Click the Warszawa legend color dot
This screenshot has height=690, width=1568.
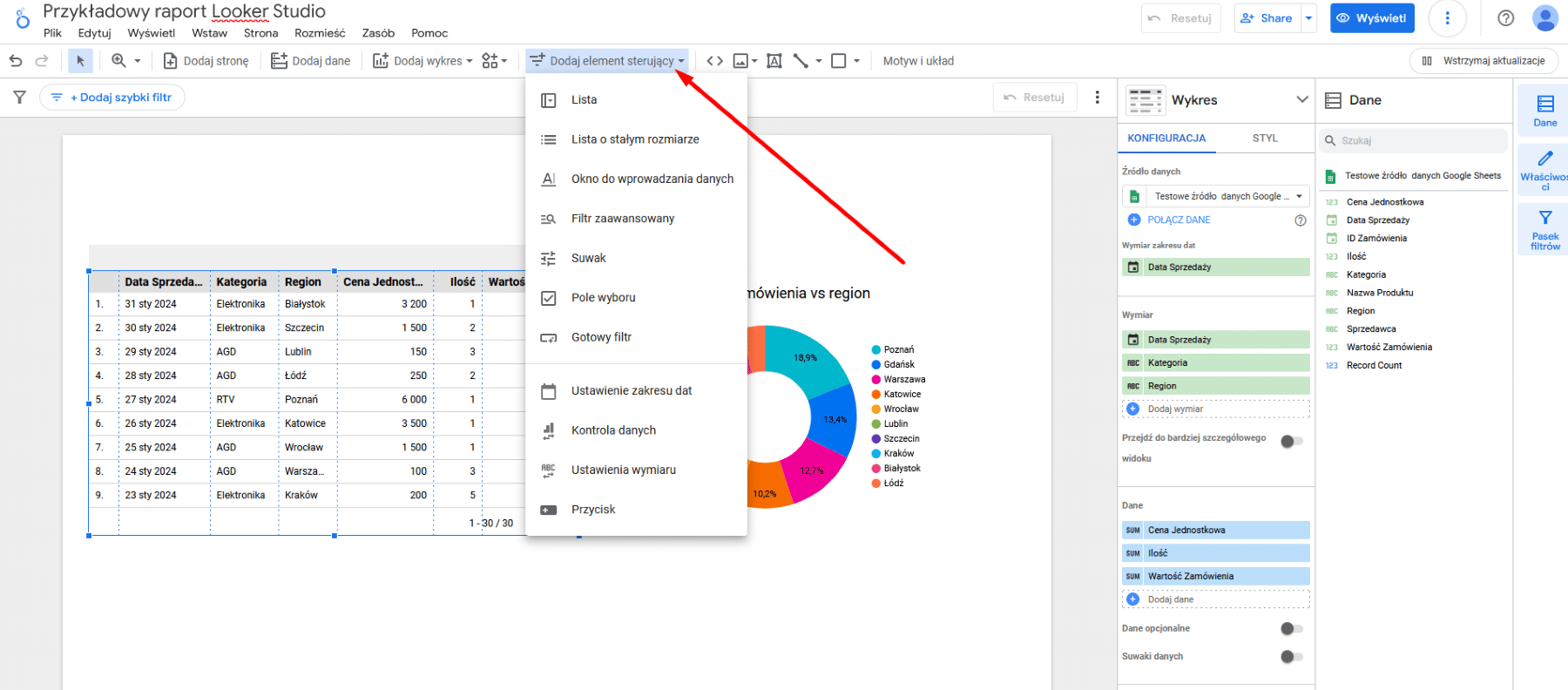tap(876, 380)
